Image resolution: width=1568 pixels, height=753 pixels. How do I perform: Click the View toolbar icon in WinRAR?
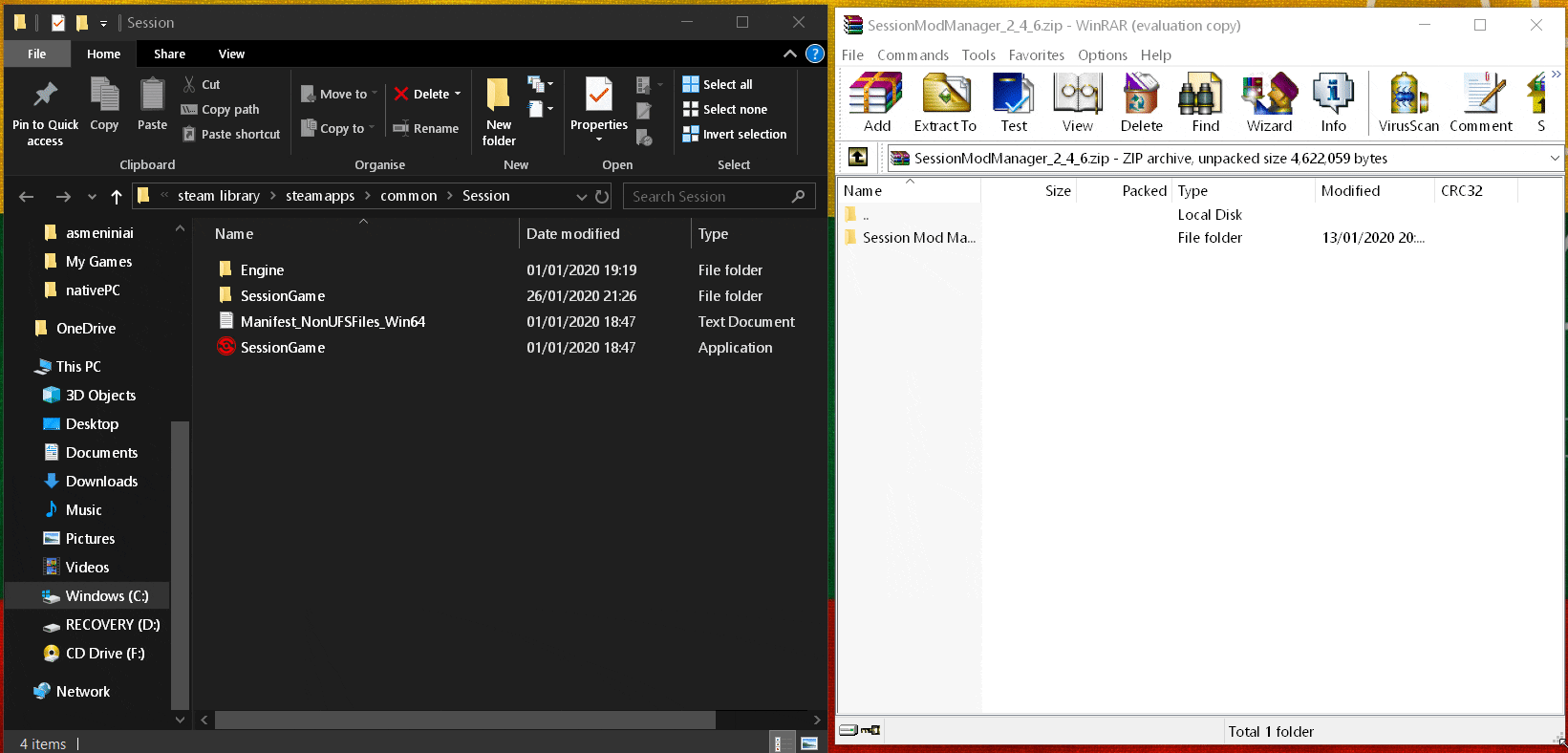1077,102
